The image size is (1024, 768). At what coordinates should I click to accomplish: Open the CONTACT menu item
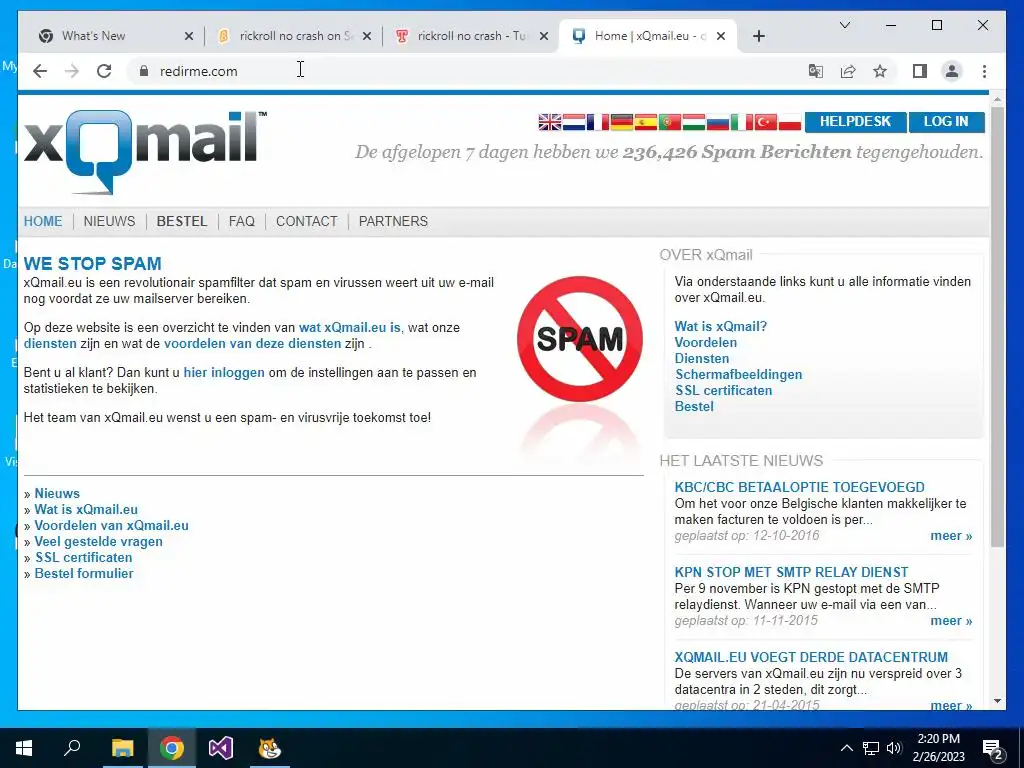point(306,221)
